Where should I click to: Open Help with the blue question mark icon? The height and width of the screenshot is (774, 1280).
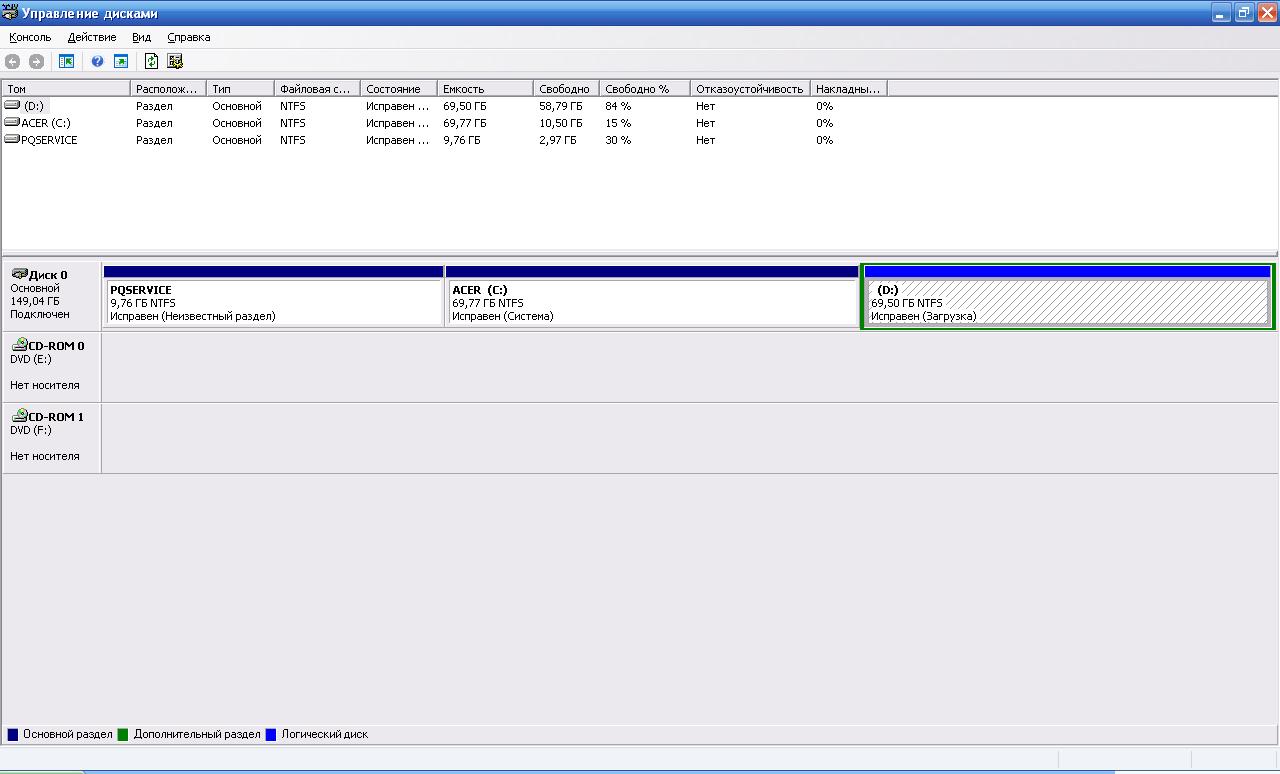(97, 62)
